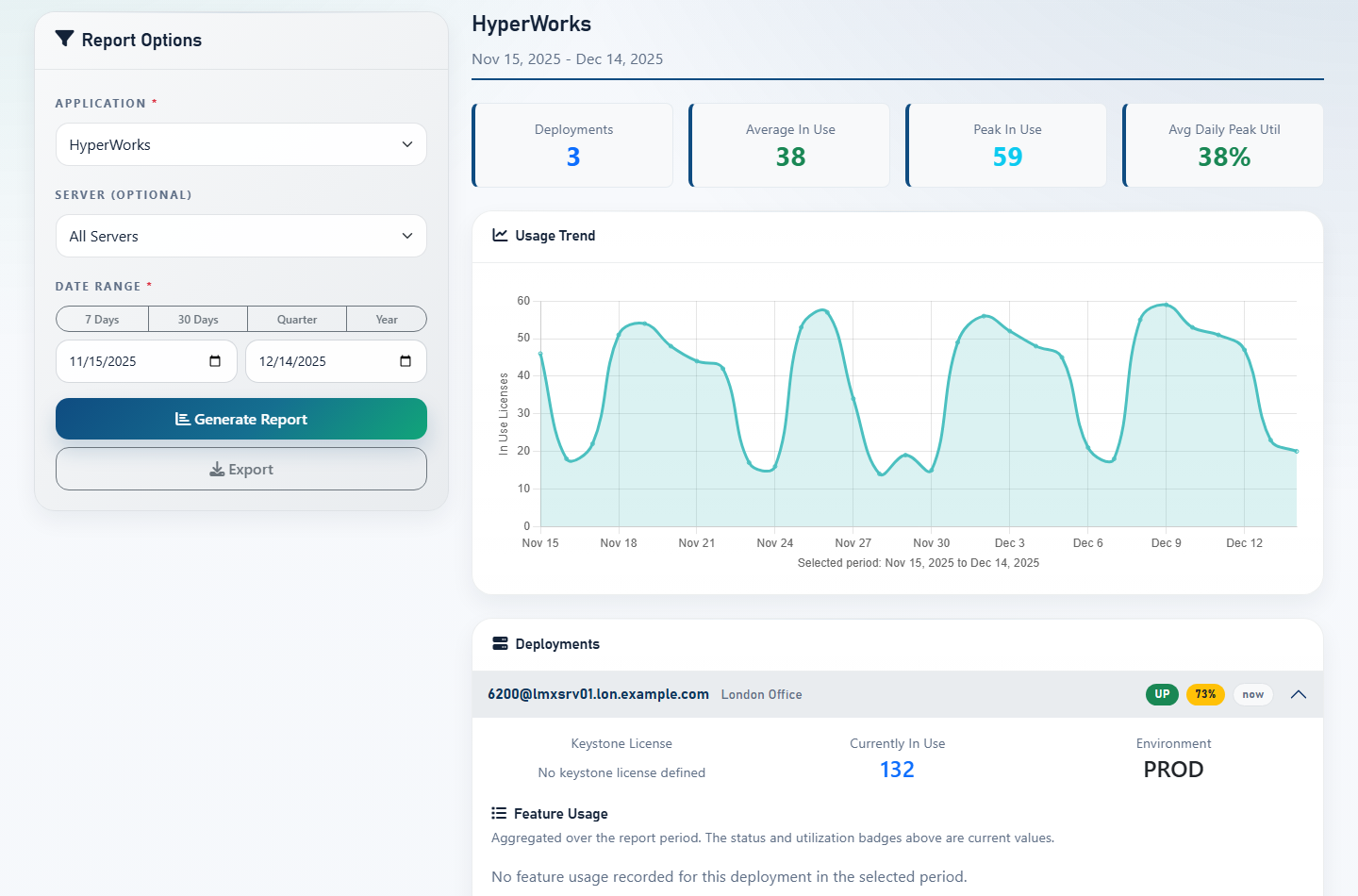
Task: Click the London Office label
Action: pyautogui.click(x=761, y=694)
